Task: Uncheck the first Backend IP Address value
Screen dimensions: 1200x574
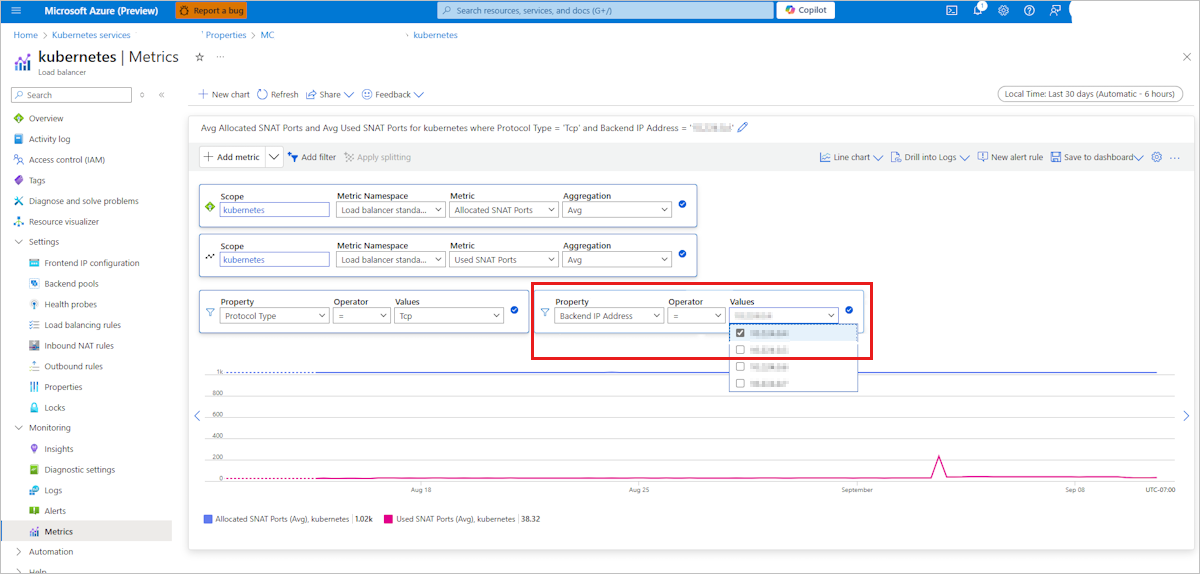Action: click(x=740, y=333)
